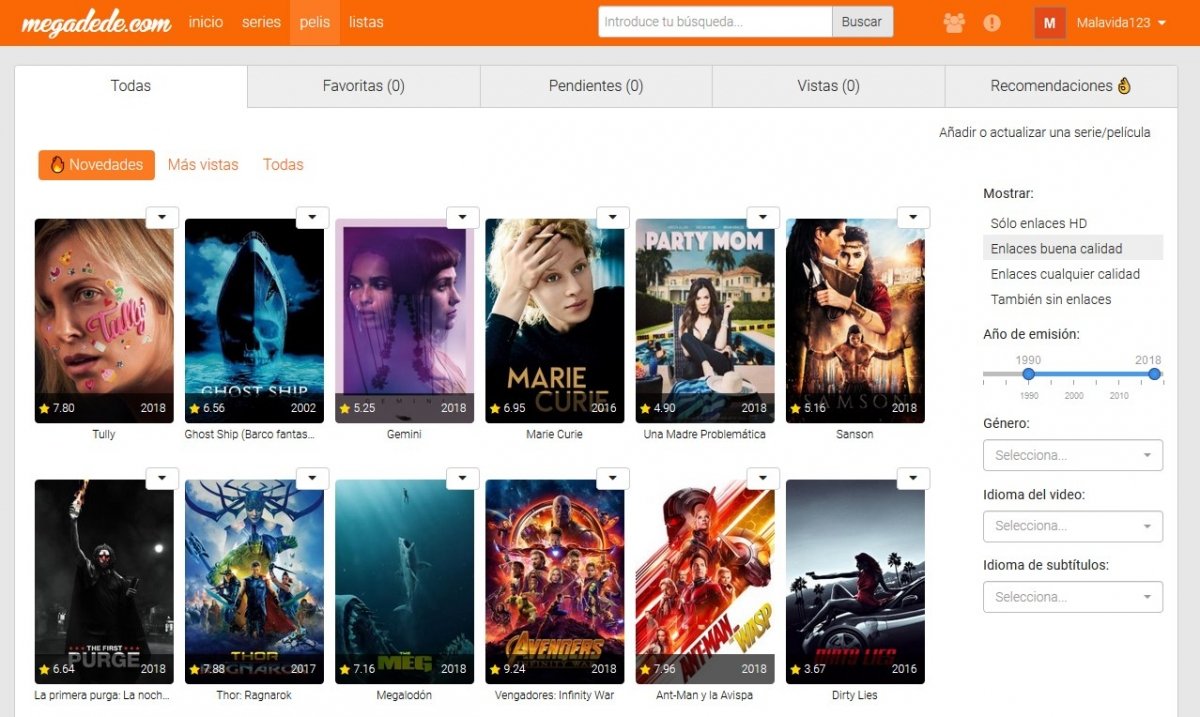Show Más vistas movies

[x=203, y=165]
